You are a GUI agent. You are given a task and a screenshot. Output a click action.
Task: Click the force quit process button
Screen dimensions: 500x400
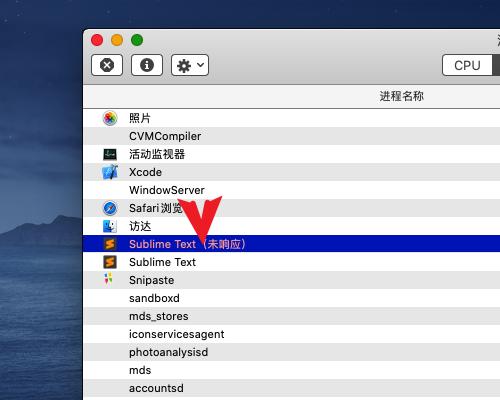tap(107, 65)
